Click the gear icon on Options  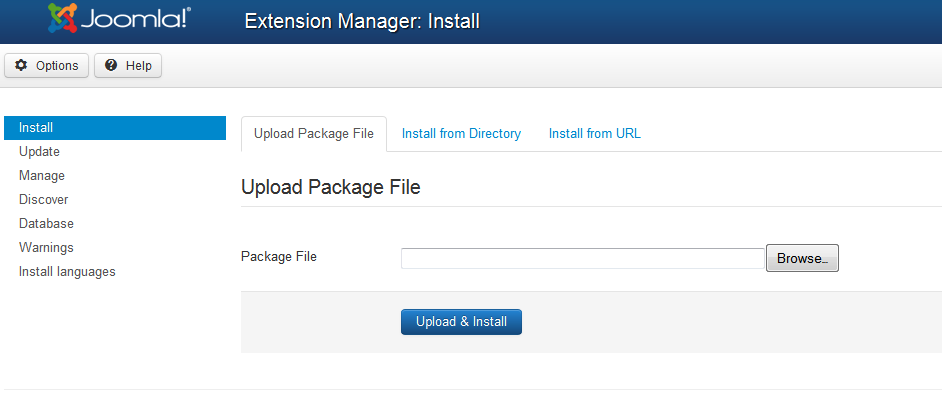[21, 66]
